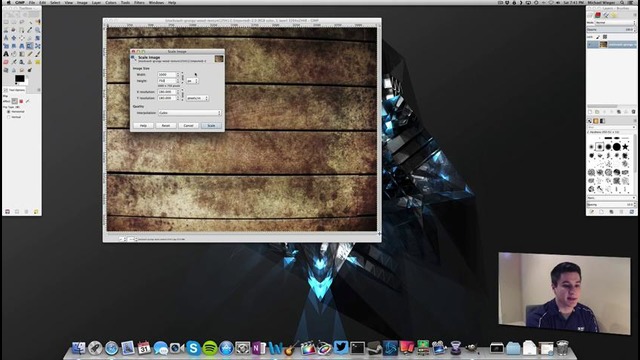Click the Reset button in Scale Image
Viewport: 640px width, 360px height.
(165, 125)
